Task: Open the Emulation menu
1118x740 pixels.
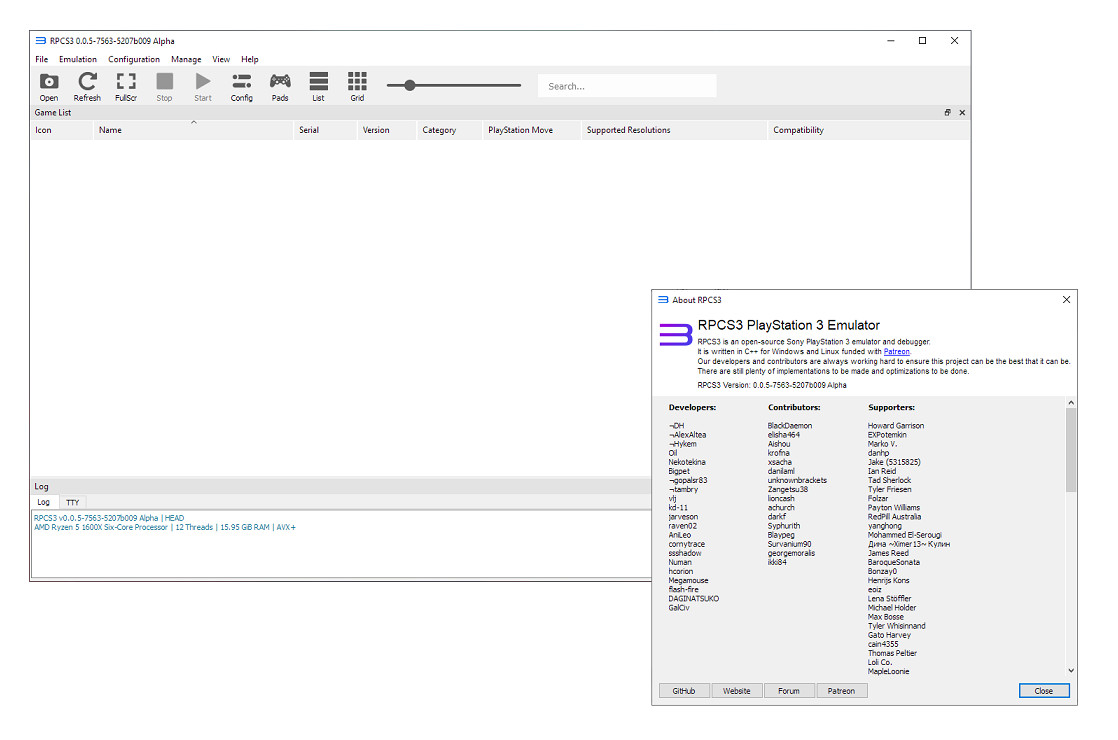Action: (78, 59)
